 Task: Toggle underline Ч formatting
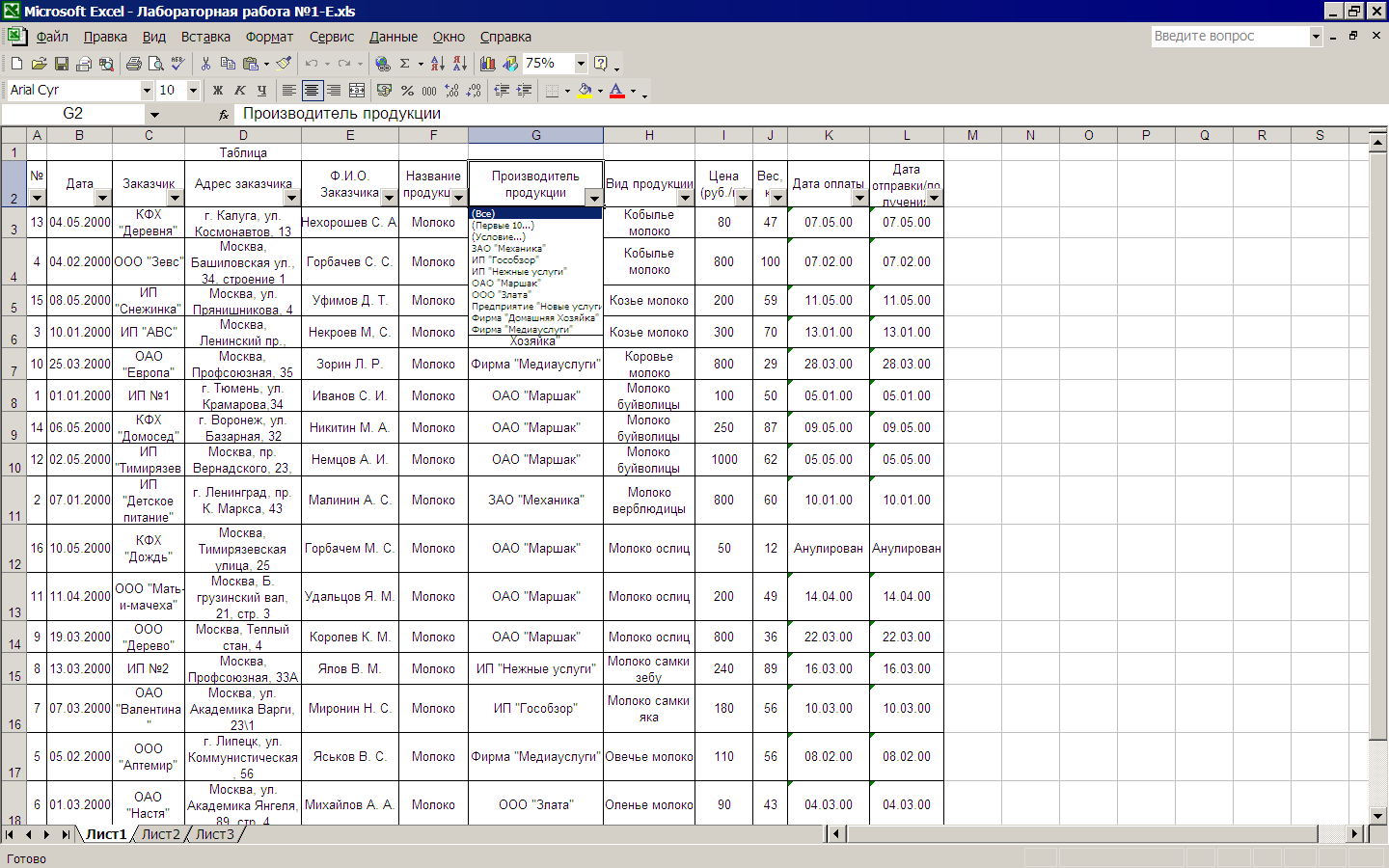[x=262, y=90]
